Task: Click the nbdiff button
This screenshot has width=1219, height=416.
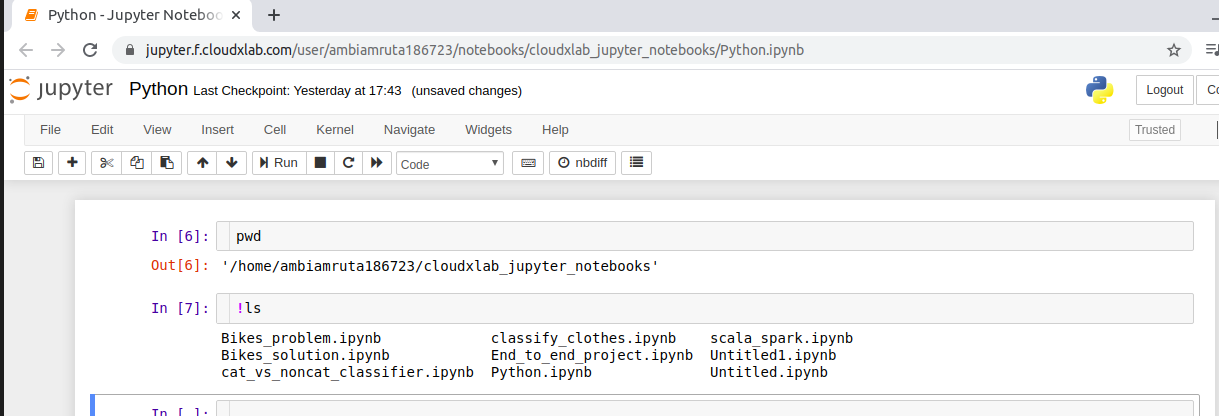Action: [x=582, y=163]
